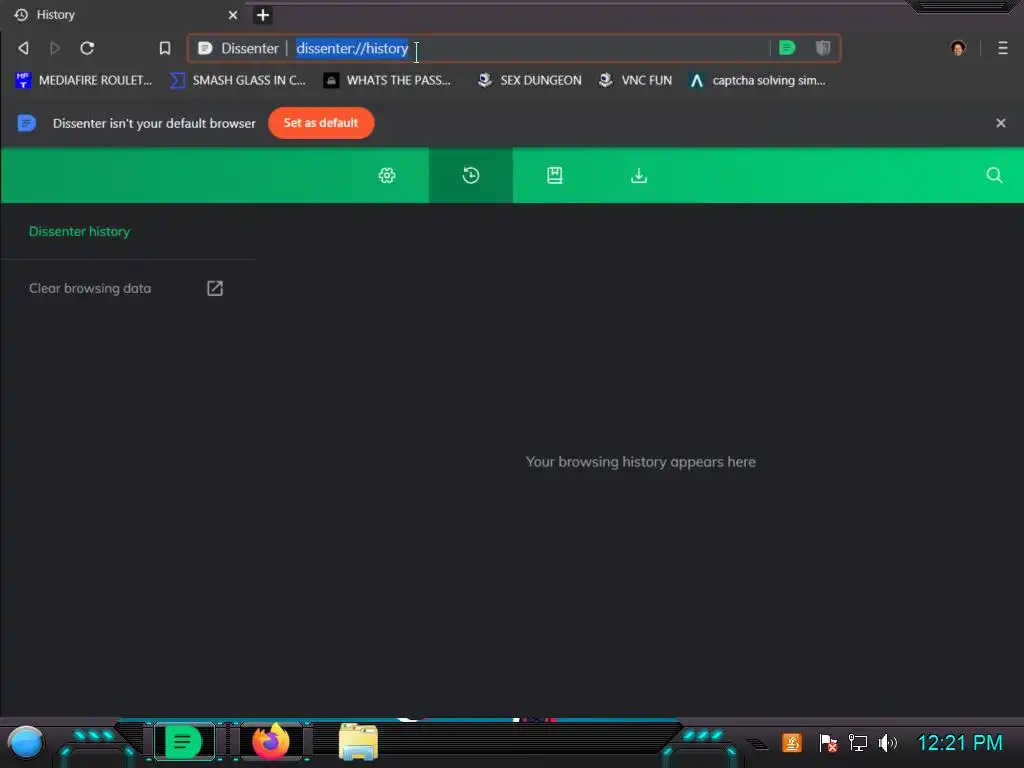This screenshot has width=1024, height=768.
Task: Open WHATS THE PASS... bookmark
Action: pyautogui.click(x=387, y=80)
